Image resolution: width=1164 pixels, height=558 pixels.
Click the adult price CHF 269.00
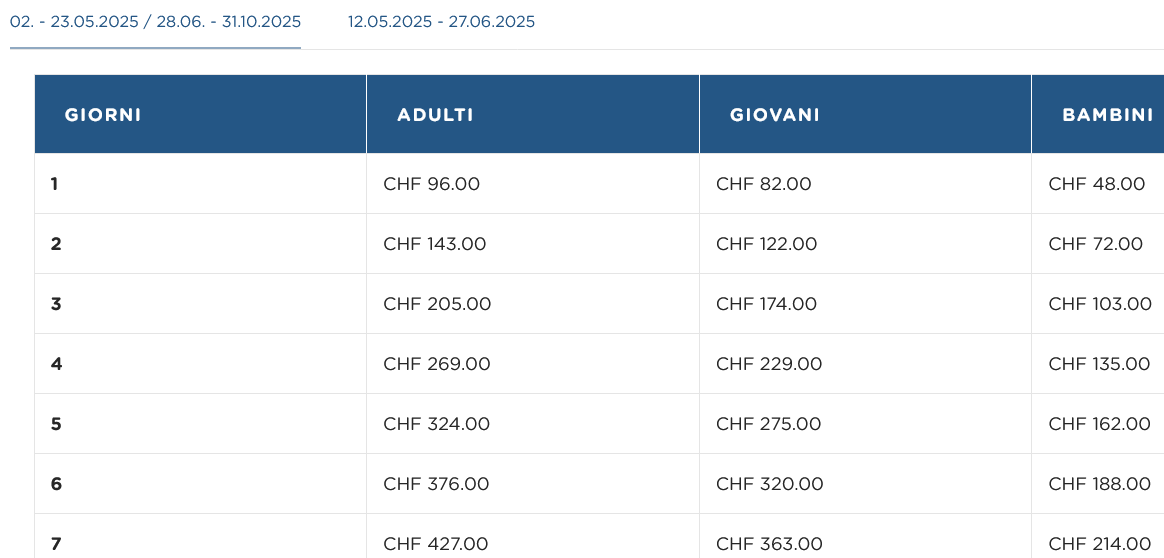point(437,364)
